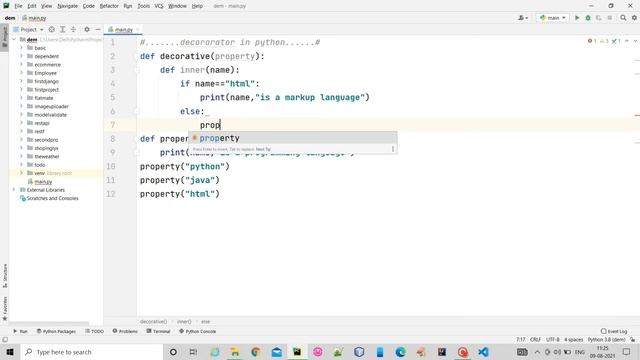Run the main configuration
Image resolution: width=640 pixels, height=360 pixels.
[x=577, y=18]
